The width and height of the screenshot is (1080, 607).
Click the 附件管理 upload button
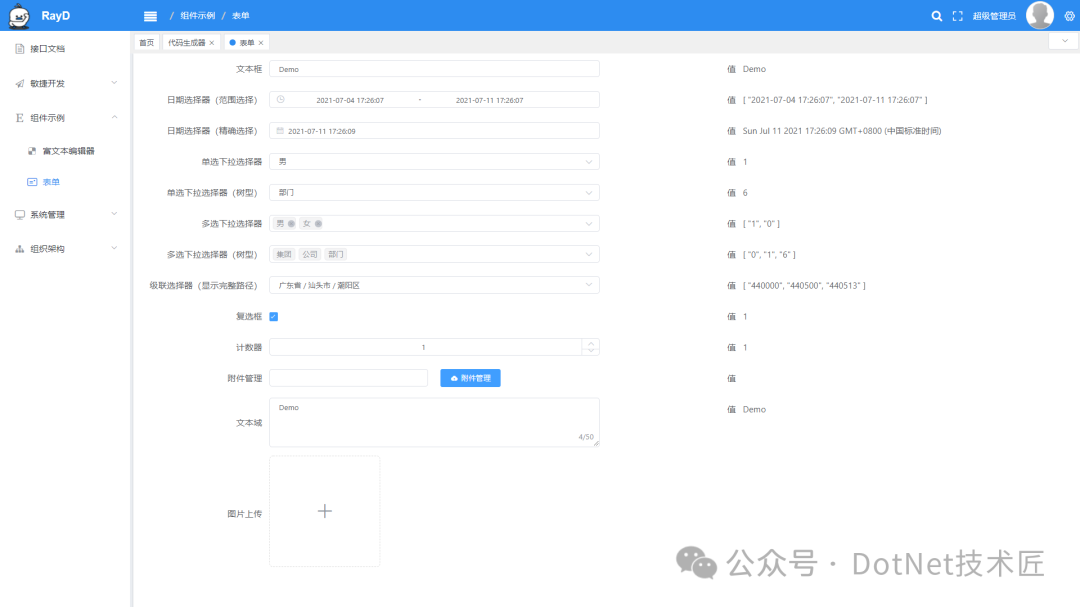click(x=470, y=378)
